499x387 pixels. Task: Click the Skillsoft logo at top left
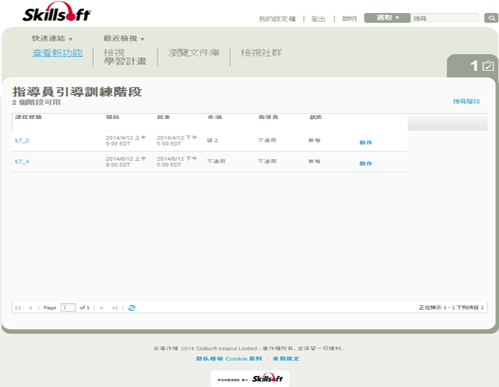tap(57, 13)
